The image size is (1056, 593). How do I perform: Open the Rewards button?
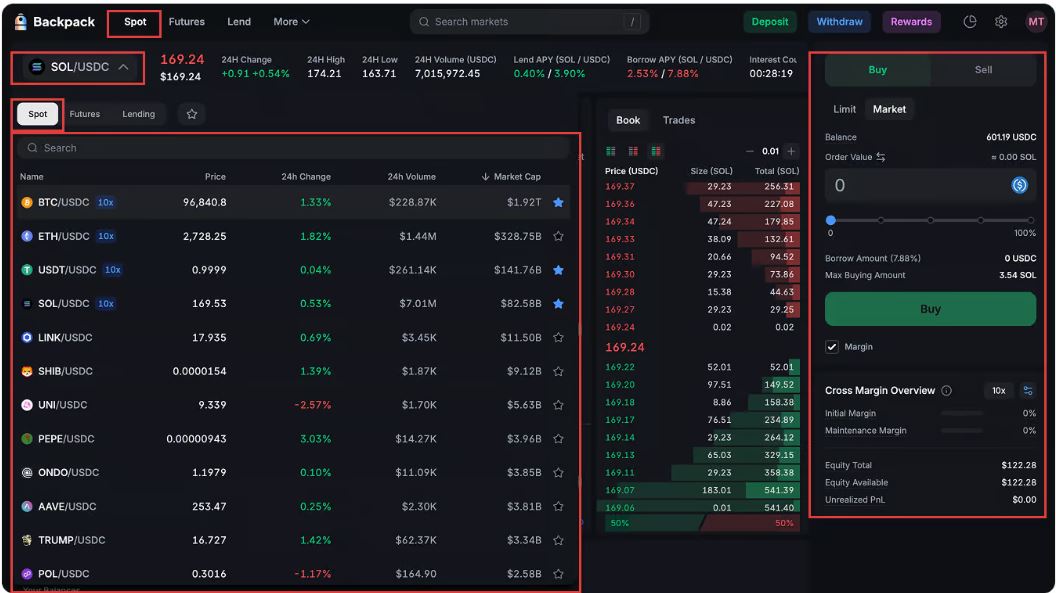point(911,22)
